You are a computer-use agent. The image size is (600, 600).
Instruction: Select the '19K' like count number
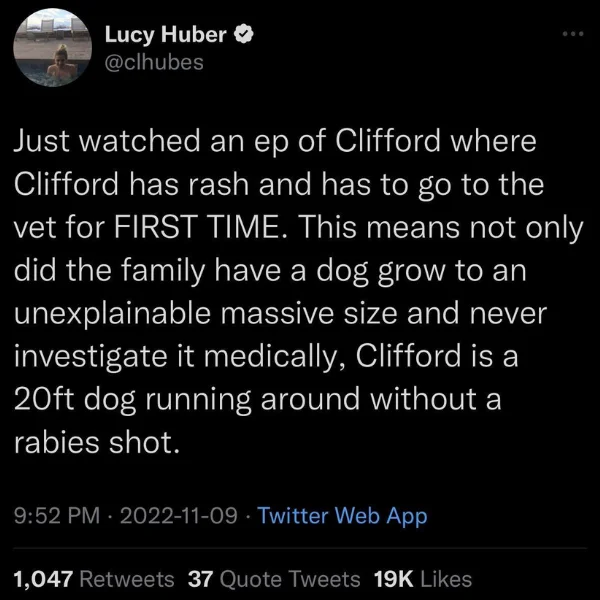(x=394, y=579)
